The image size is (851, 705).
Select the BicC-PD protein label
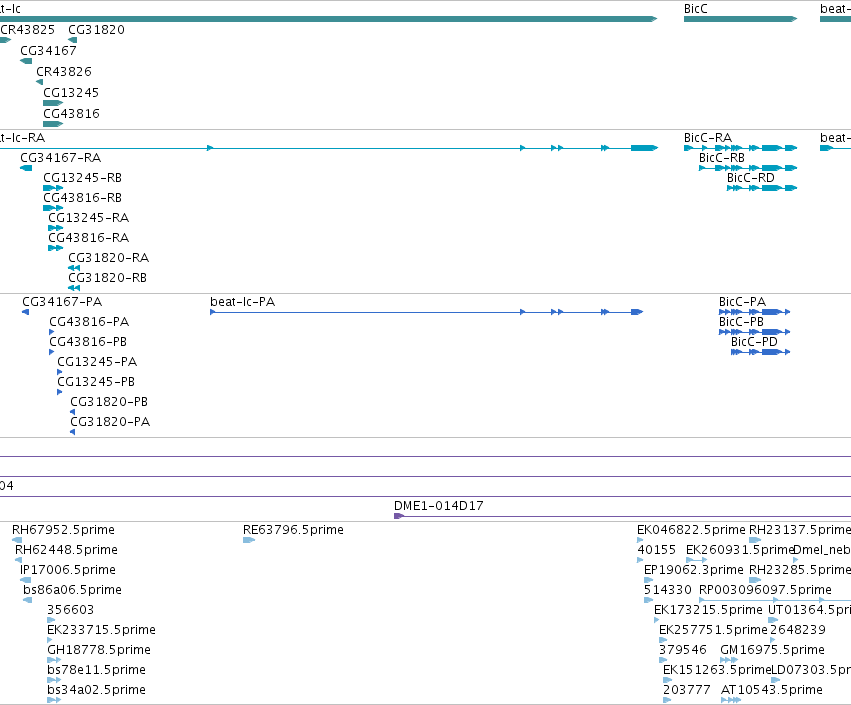pos(754,342)
